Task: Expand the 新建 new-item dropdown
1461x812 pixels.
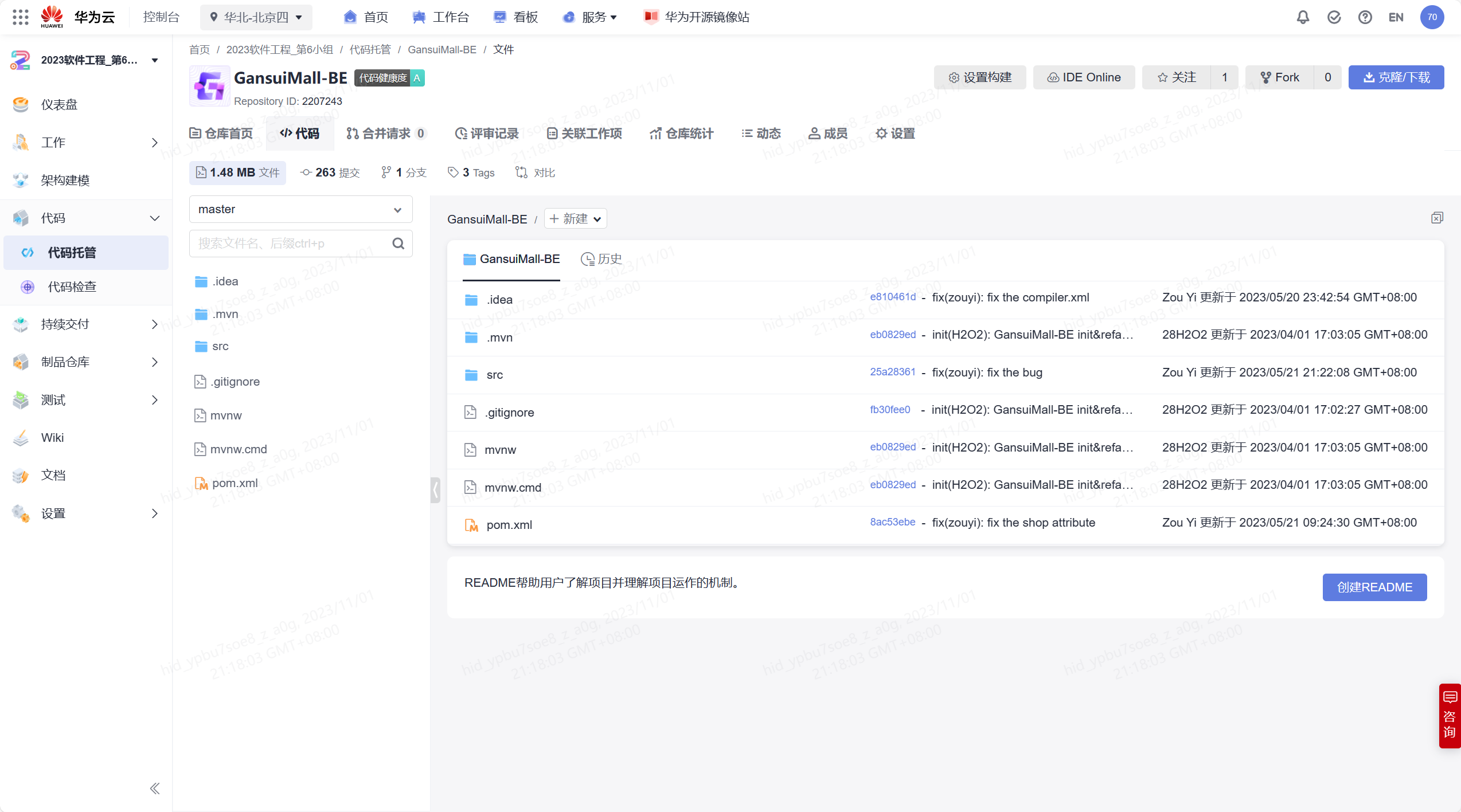Action: click(575, 219)
